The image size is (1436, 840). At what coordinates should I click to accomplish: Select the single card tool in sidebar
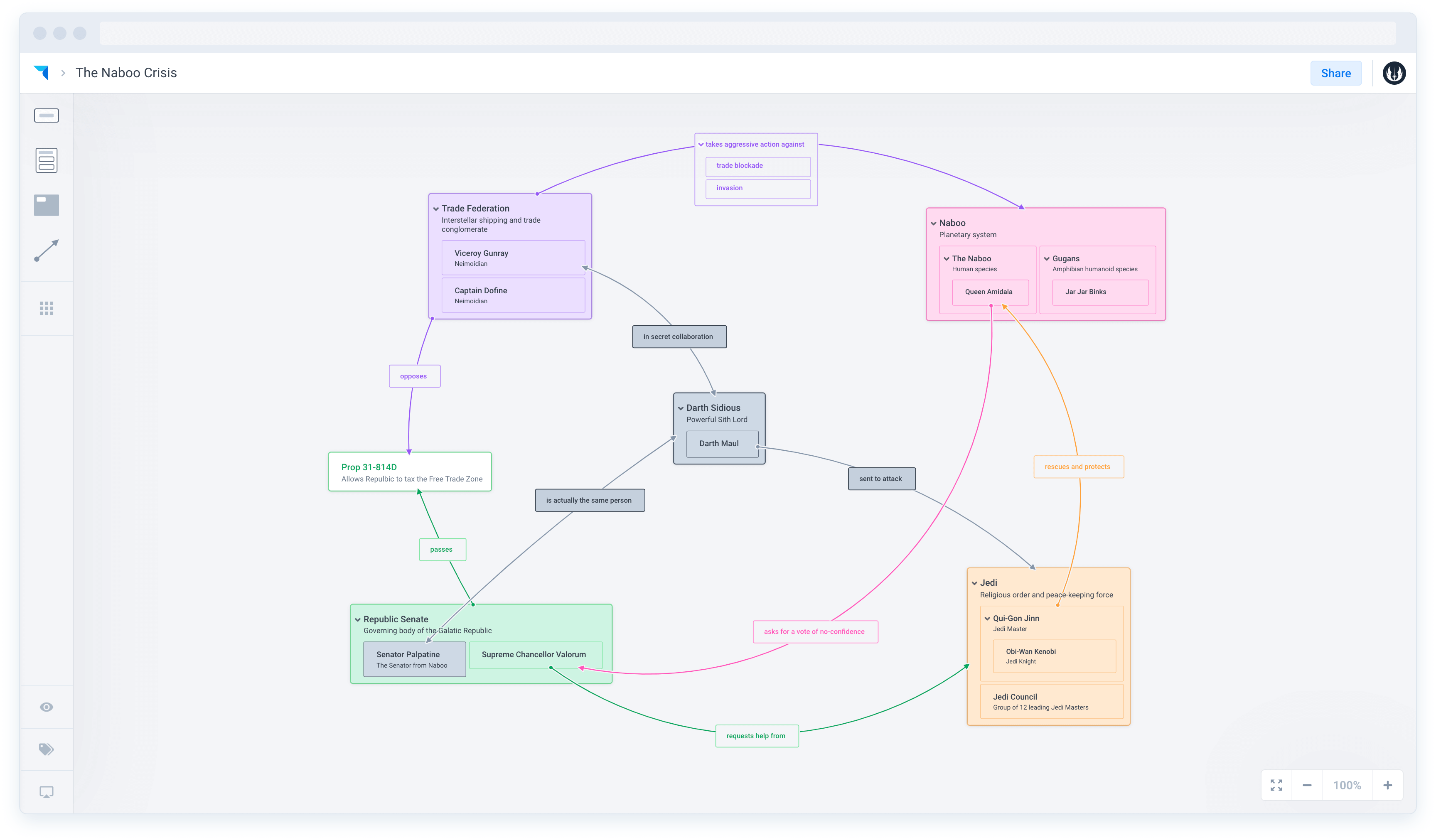[46, 115]
